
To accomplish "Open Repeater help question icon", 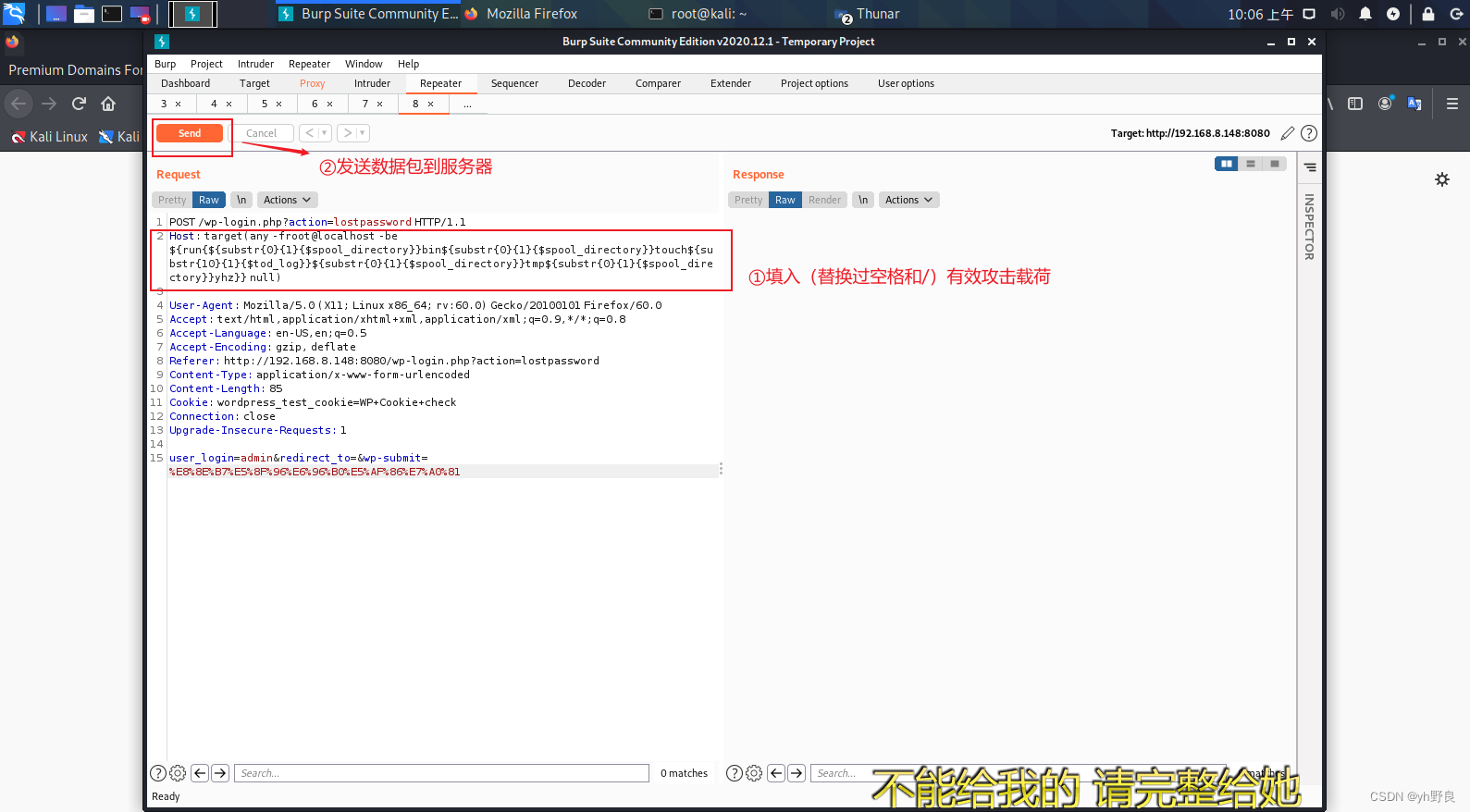I will tap(1309, 133).
